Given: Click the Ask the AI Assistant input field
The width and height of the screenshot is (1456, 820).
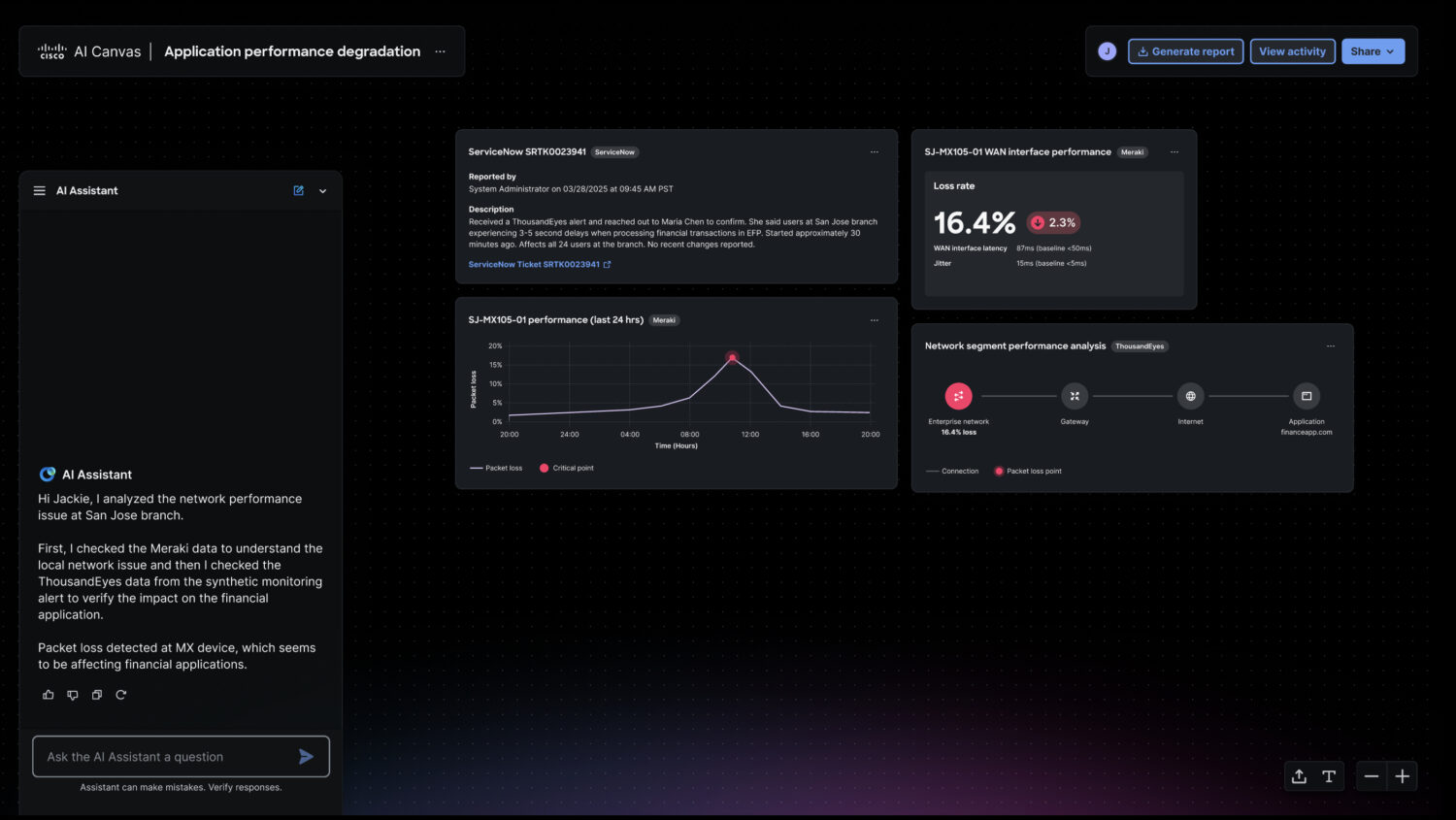Looking at the screenshot, I should click(x=165, y=757).
